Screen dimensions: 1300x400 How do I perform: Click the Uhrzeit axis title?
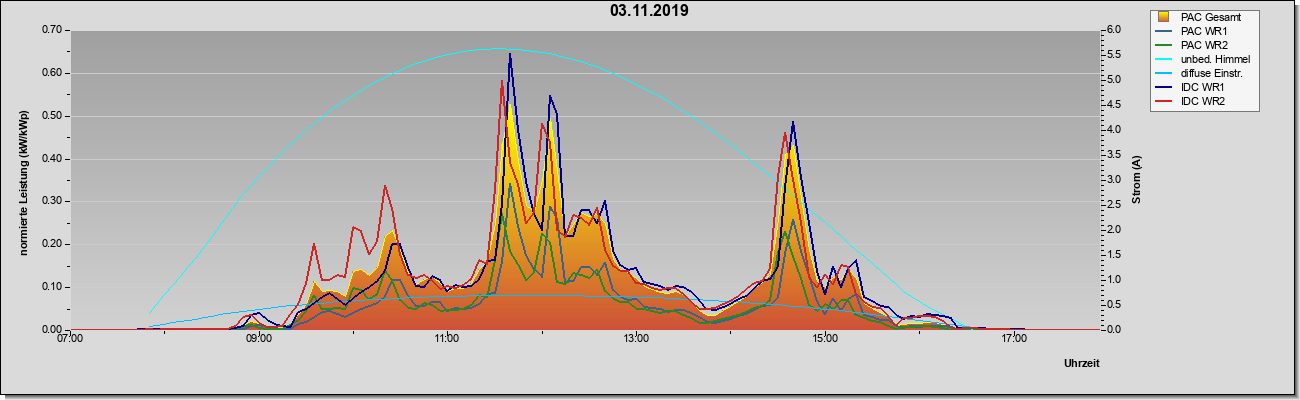[1082, 365]
